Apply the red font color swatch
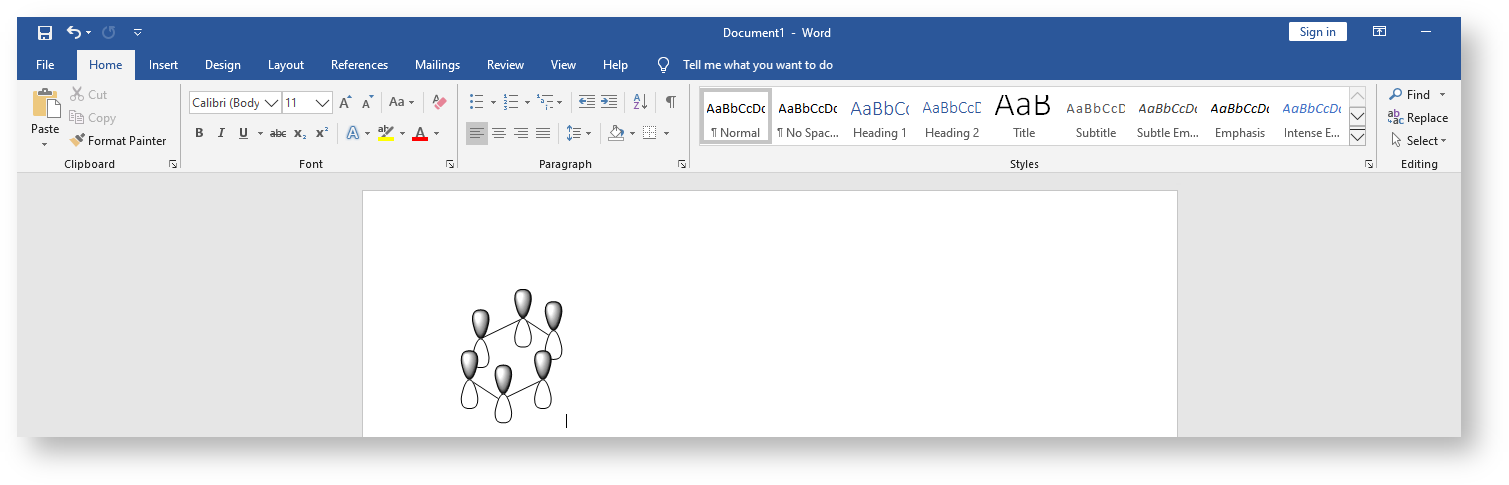1509x485 pixels. click(420, 133)
